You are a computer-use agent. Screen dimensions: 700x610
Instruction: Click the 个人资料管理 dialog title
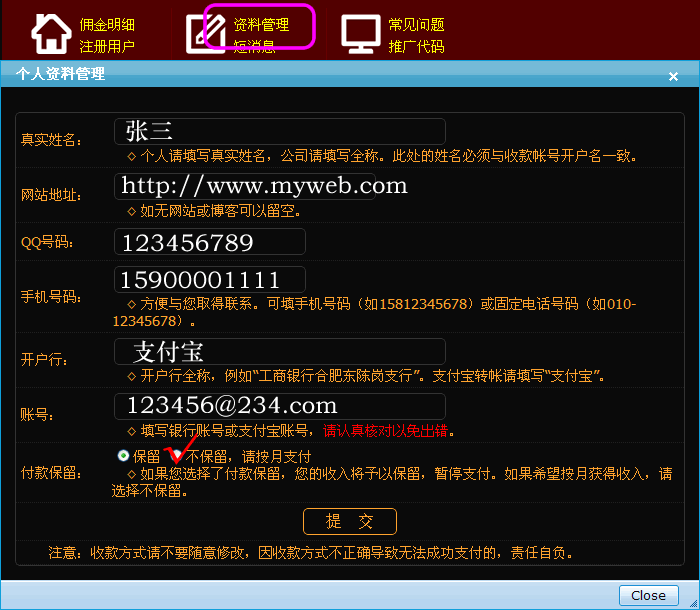click(x=60, y=74)
